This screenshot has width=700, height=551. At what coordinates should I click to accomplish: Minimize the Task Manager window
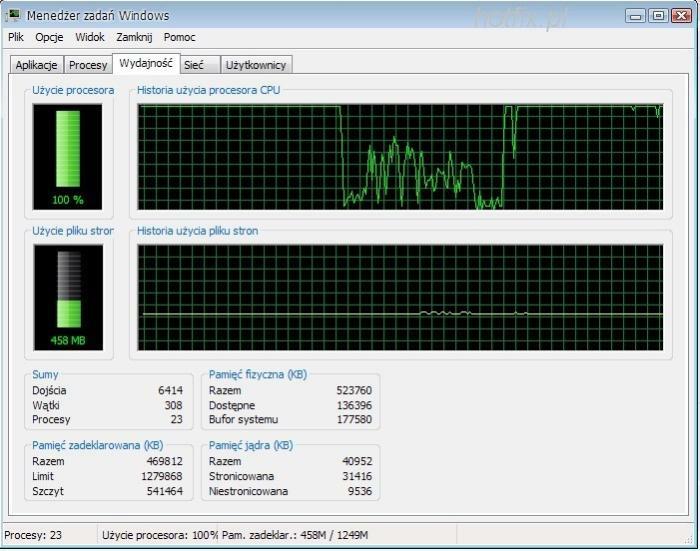point(635,15)
